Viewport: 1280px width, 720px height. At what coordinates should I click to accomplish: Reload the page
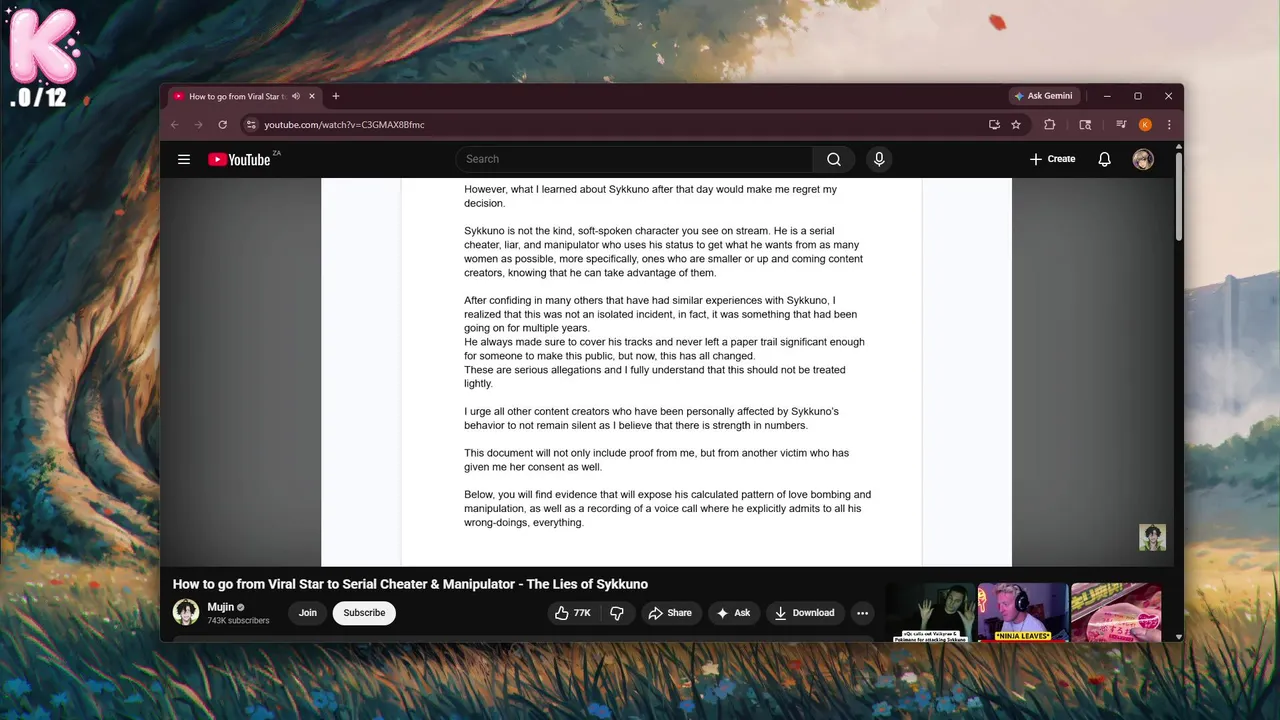pos(222,125)
